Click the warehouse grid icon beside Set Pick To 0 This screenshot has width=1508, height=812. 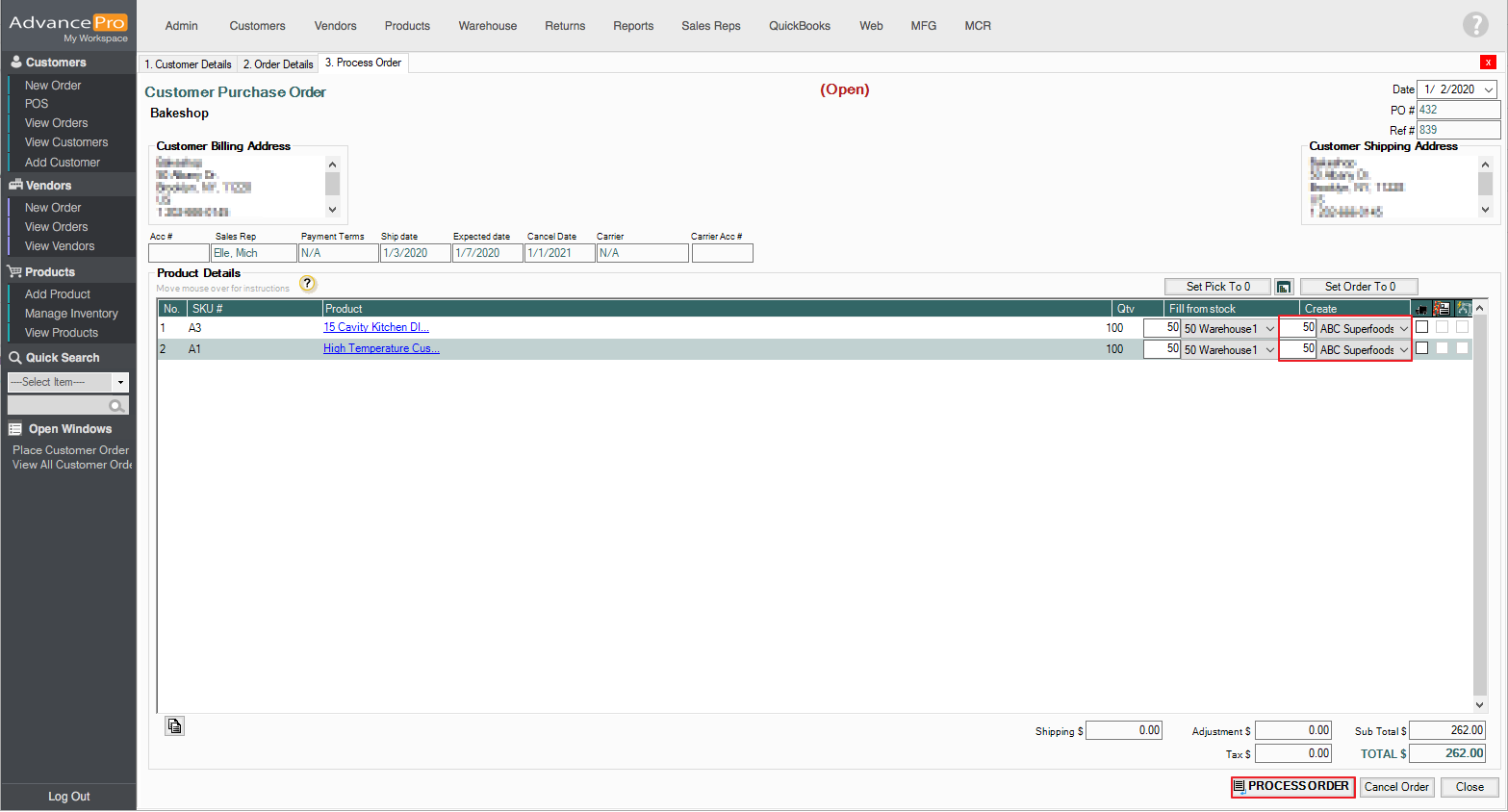1284,287
